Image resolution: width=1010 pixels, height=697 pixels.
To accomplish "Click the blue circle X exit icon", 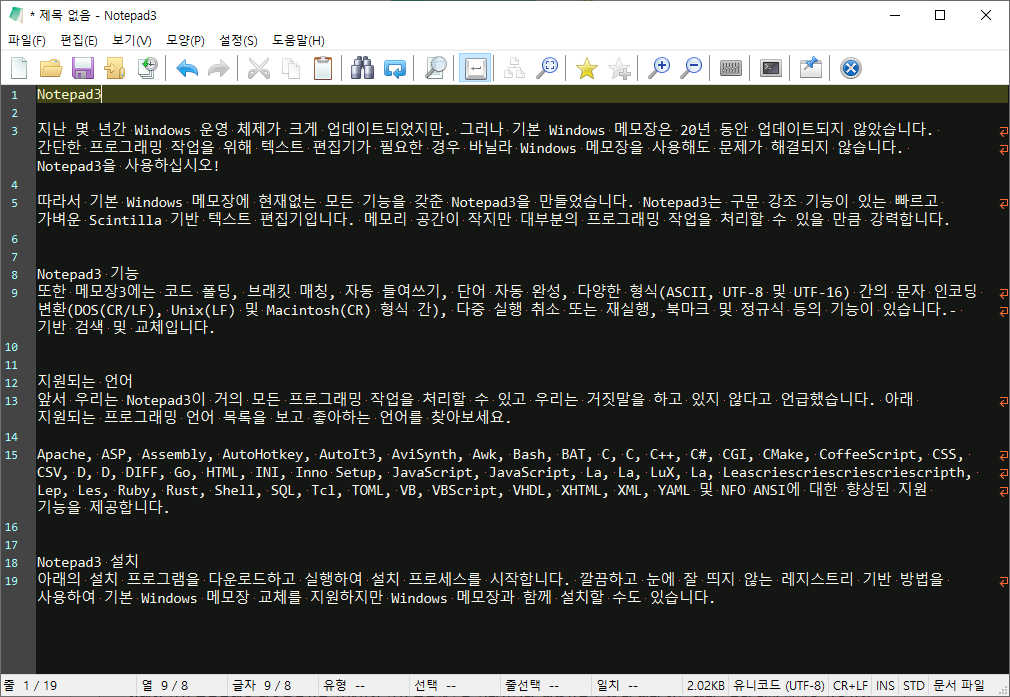I will point(851,68).
